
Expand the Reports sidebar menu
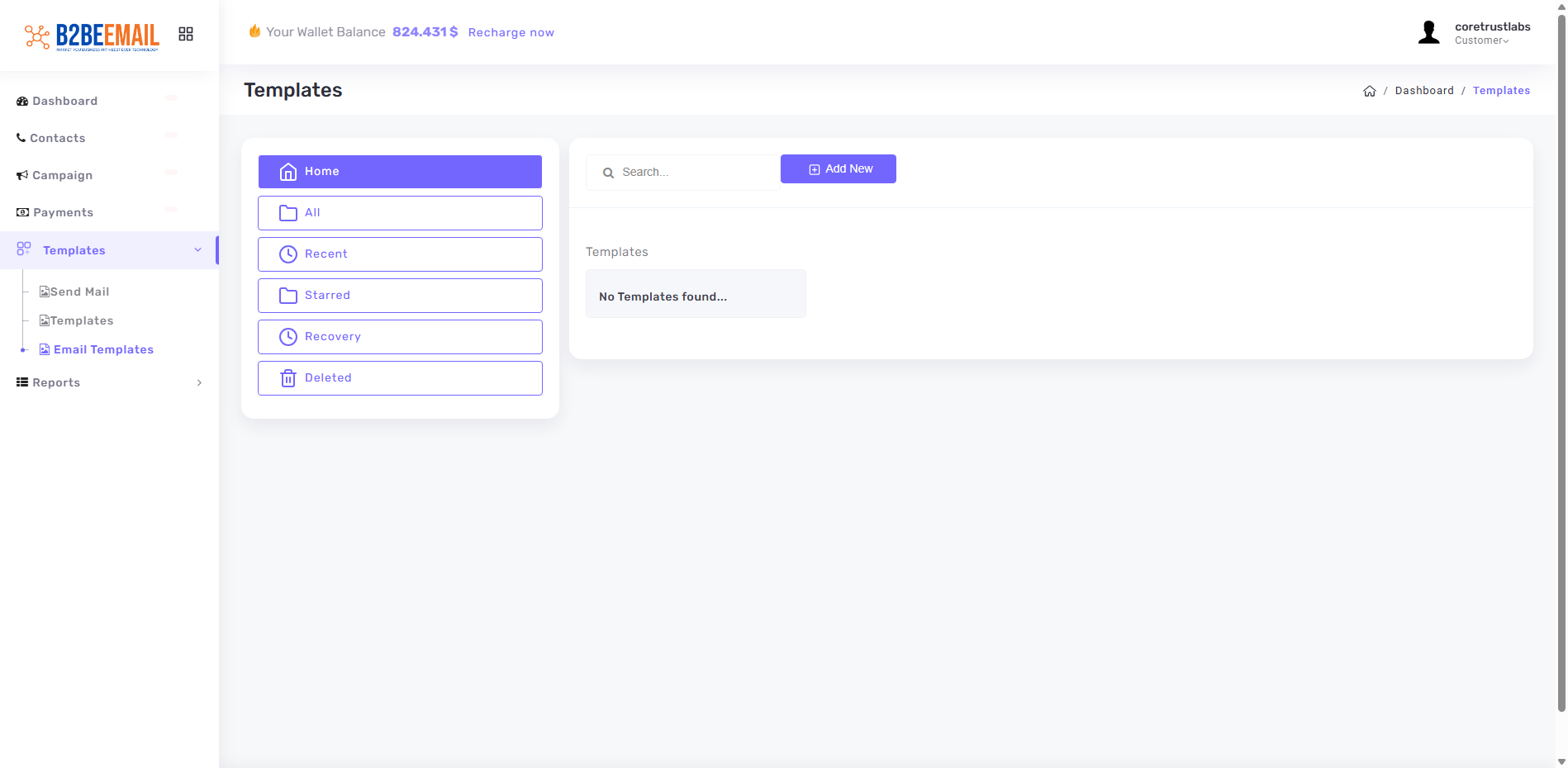coord(199,382)
